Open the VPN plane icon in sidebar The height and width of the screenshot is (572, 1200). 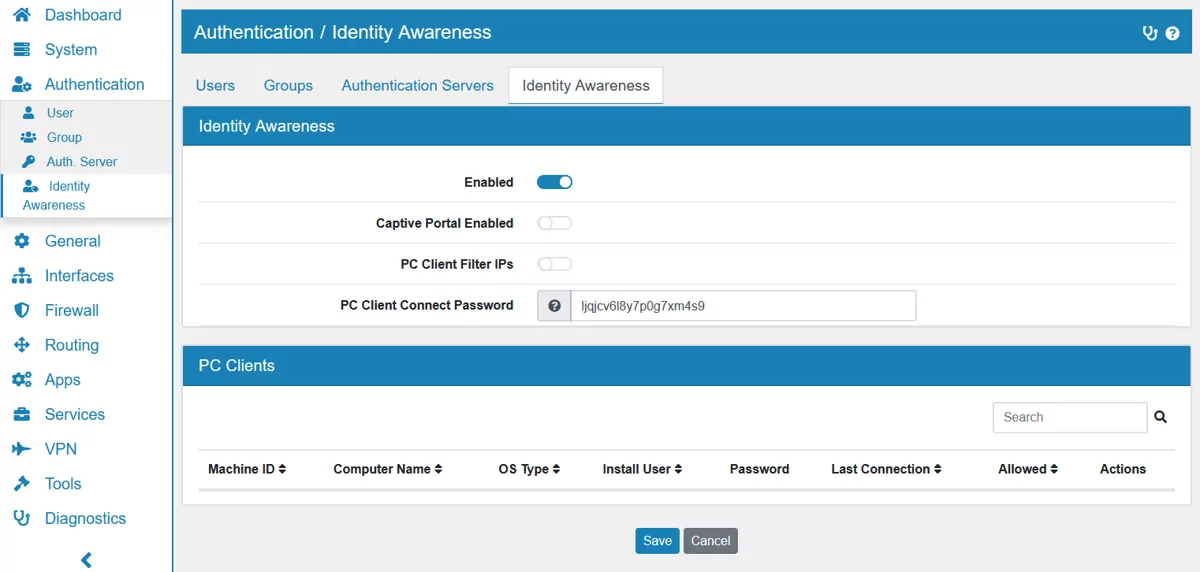click(21, 449)
